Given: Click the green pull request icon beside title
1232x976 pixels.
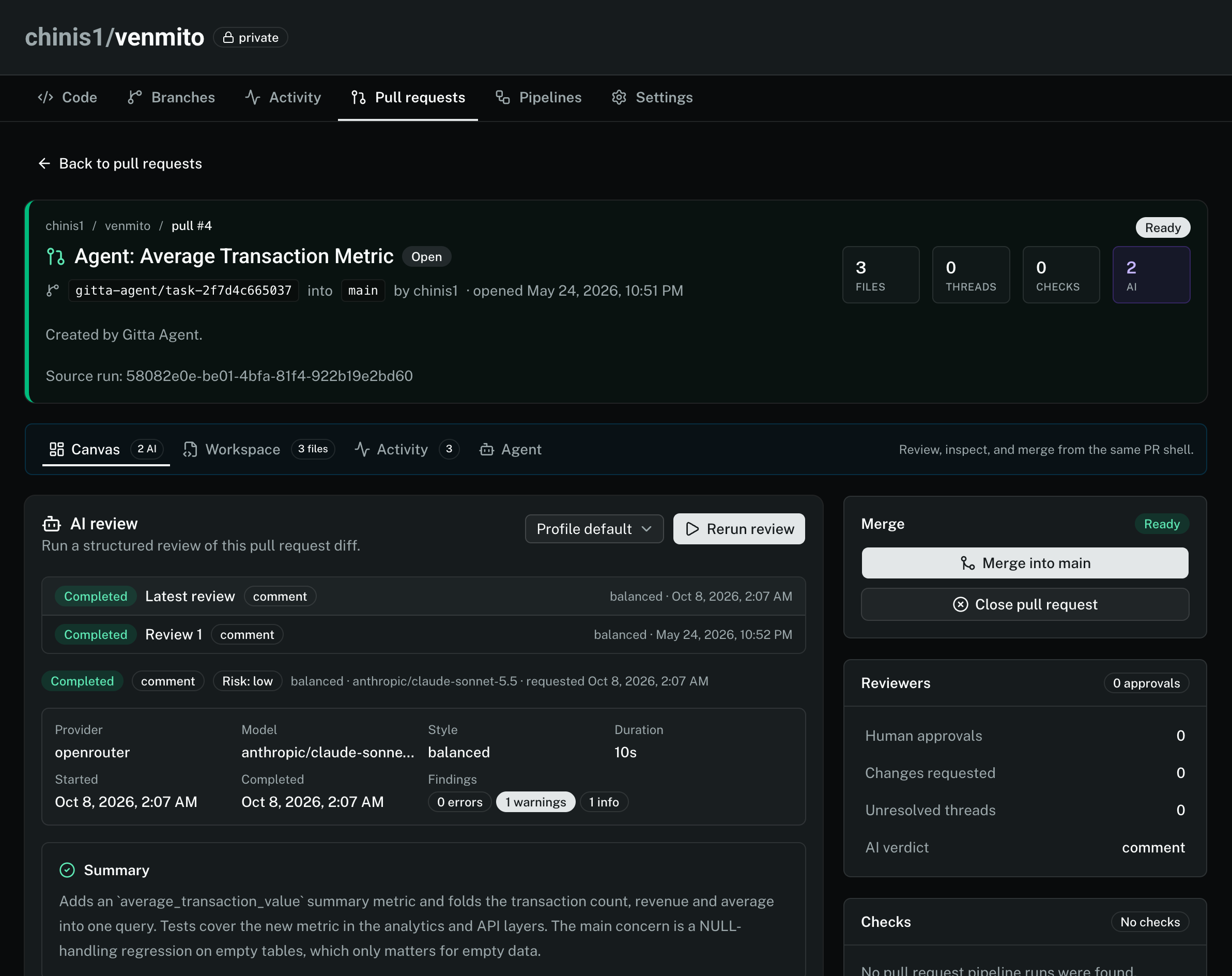Looking at the screenshot, I should coord(55,256).
